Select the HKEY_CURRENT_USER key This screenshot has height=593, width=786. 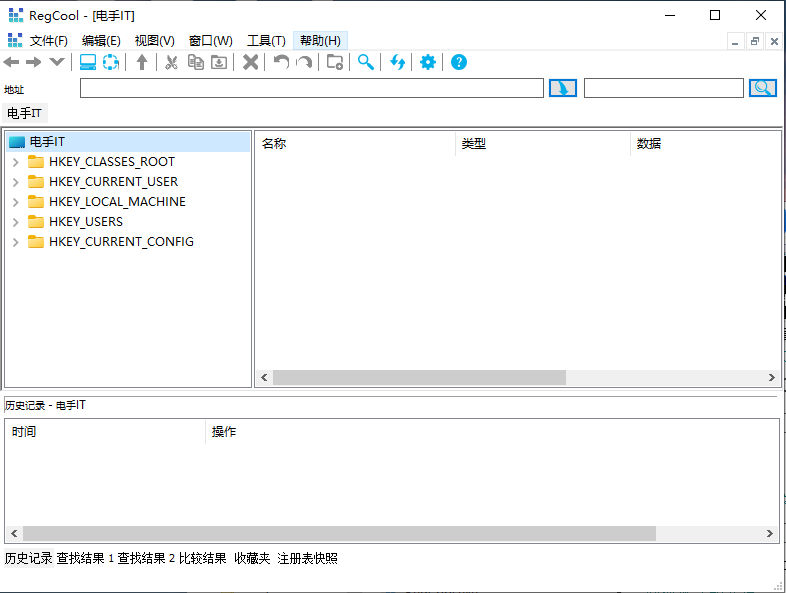click(x=113, y=182)
